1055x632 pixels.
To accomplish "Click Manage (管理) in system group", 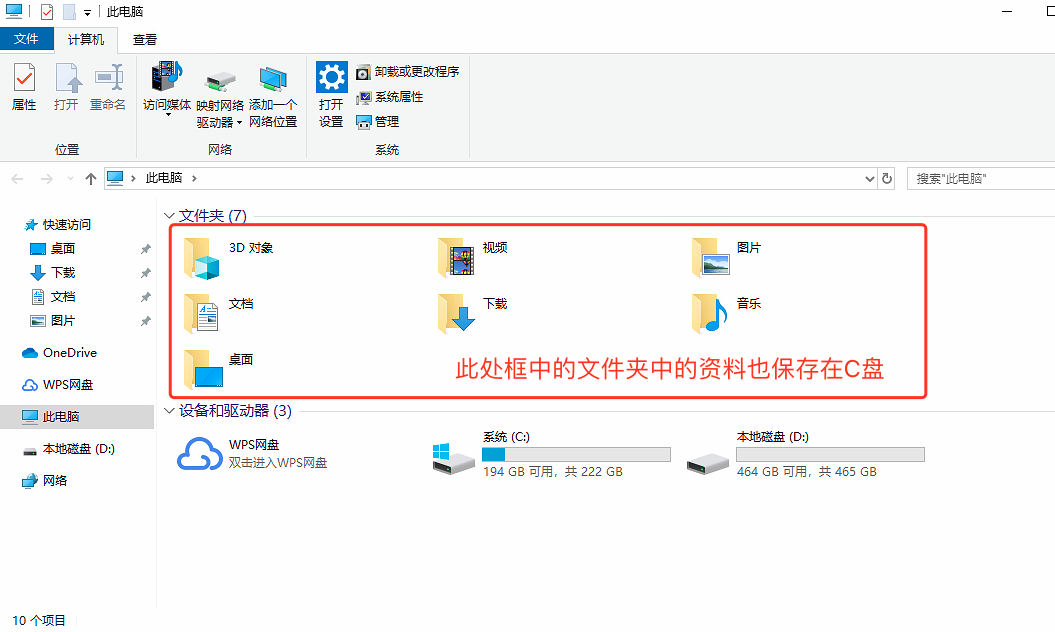I will pos(378,122).
